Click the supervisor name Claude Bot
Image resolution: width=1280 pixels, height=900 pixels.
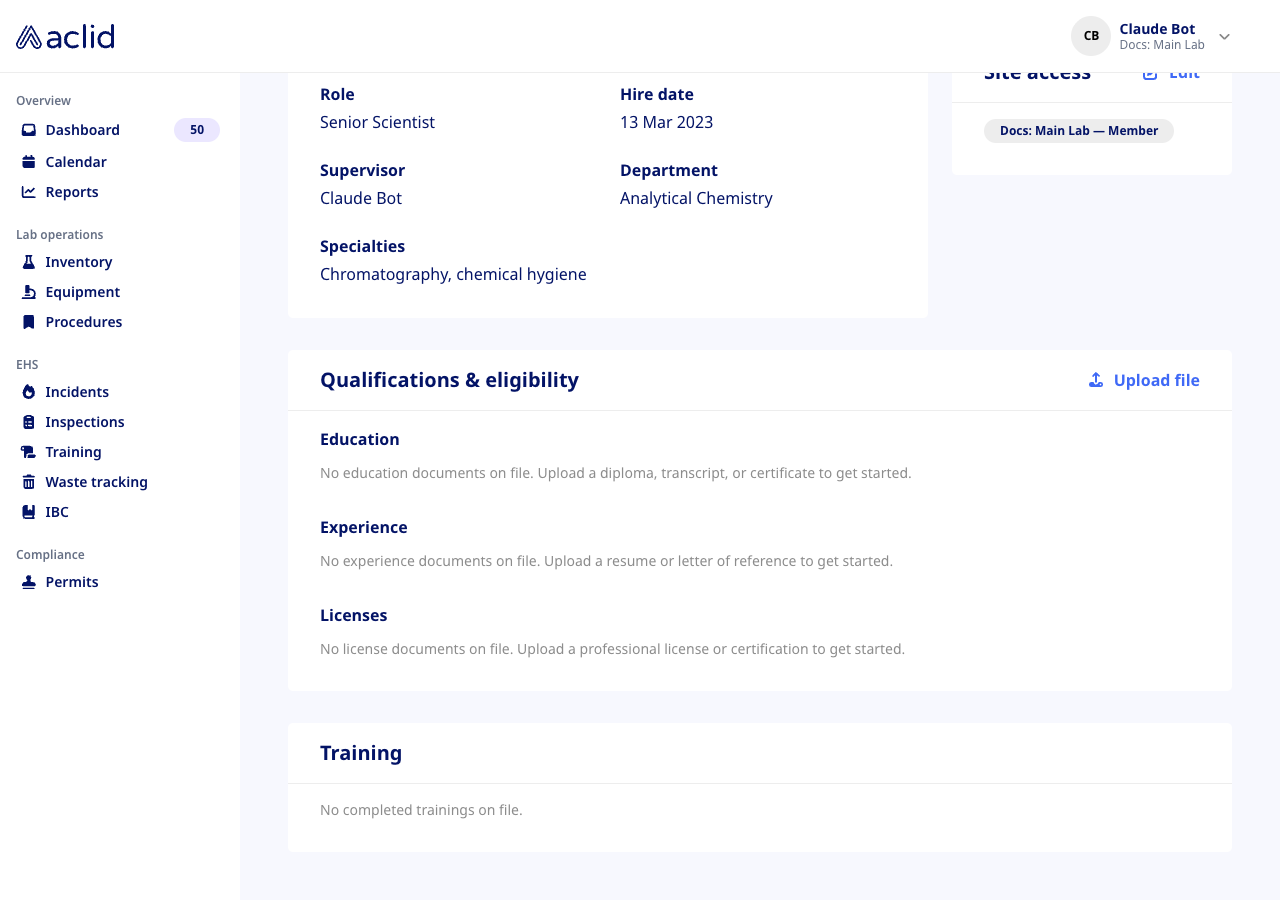click(x=361, y=198)
